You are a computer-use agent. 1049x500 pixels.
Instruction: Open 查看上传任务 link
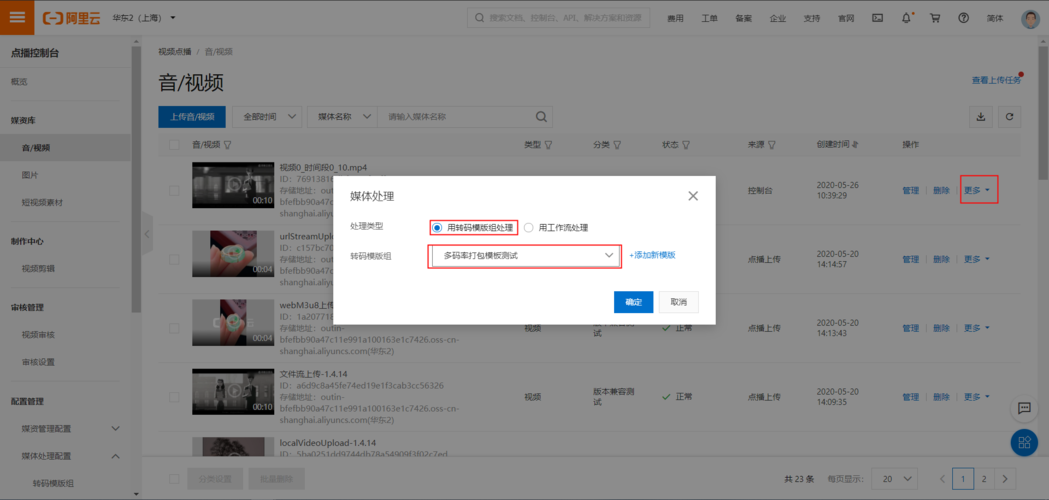tap(996, 80)
